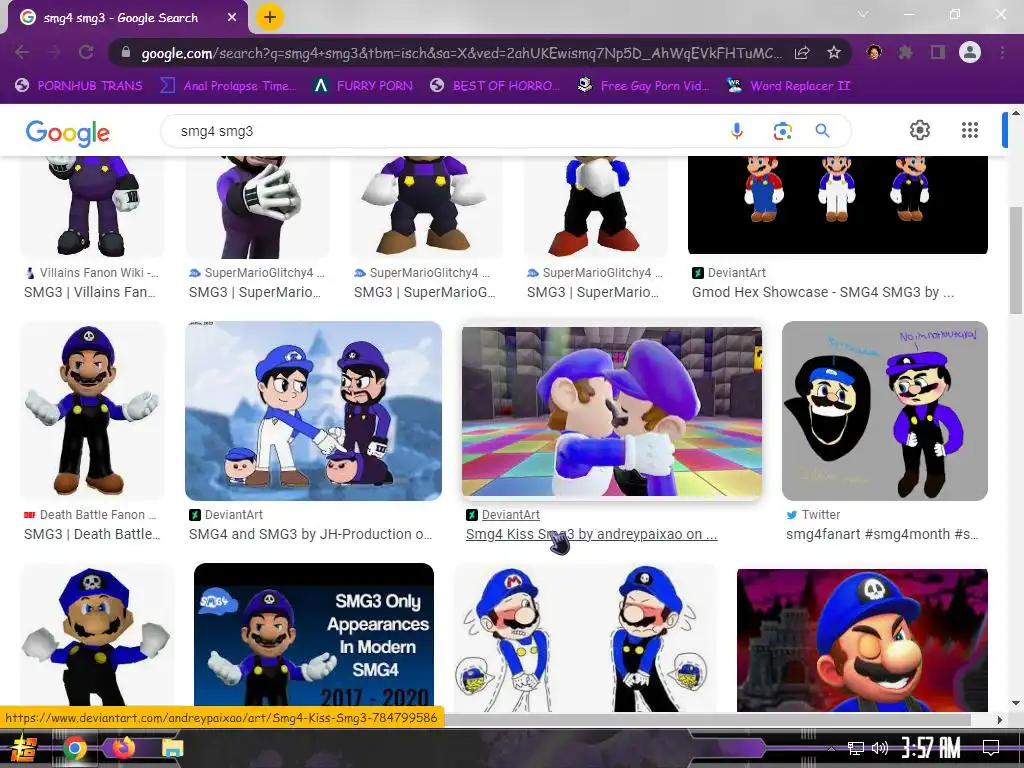The height and width of the screenshot is (768, 1024).
Task: Toggle the browser side panel
Action: [938, 52]
